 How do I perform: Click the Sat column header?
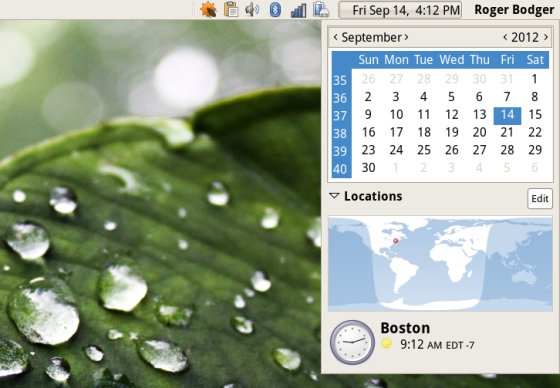pos(535,60)
